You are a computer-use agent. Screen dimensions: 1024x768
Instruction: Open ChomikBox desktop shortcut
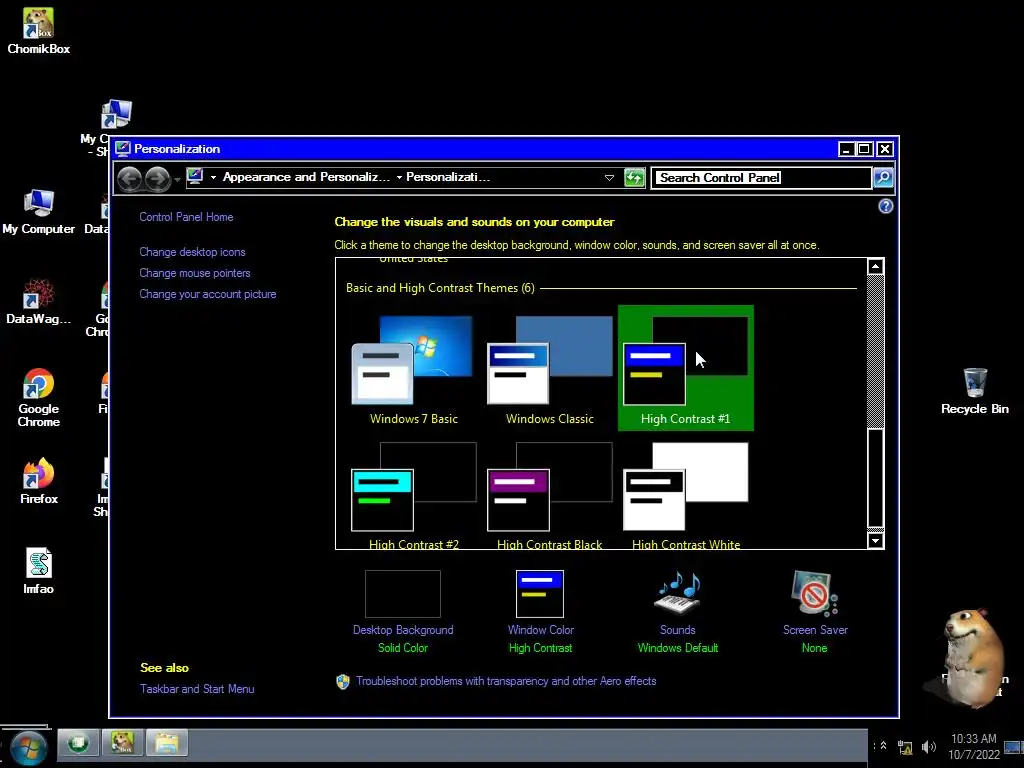tap(38, 31)
